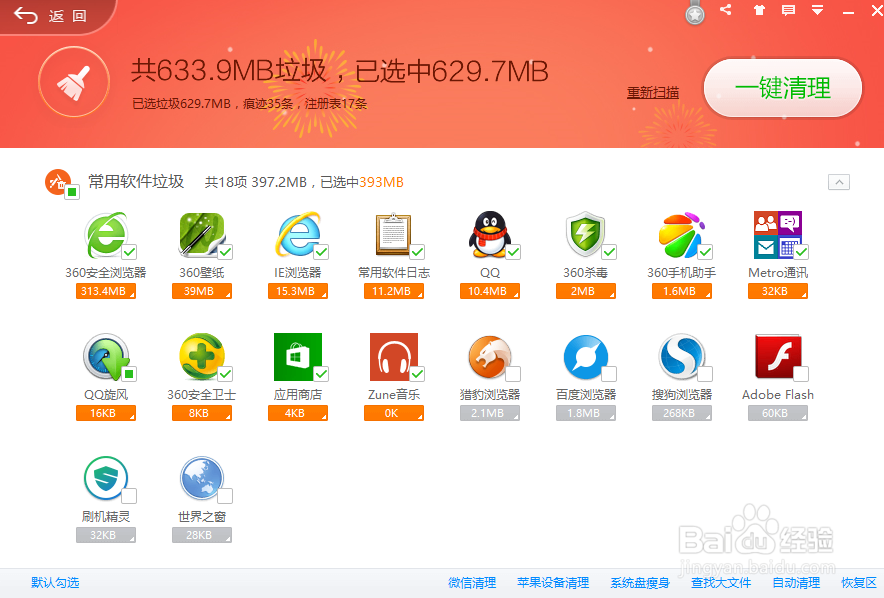Open 微信清理
The image size is (884, 598).
click(x=472, y=583)
